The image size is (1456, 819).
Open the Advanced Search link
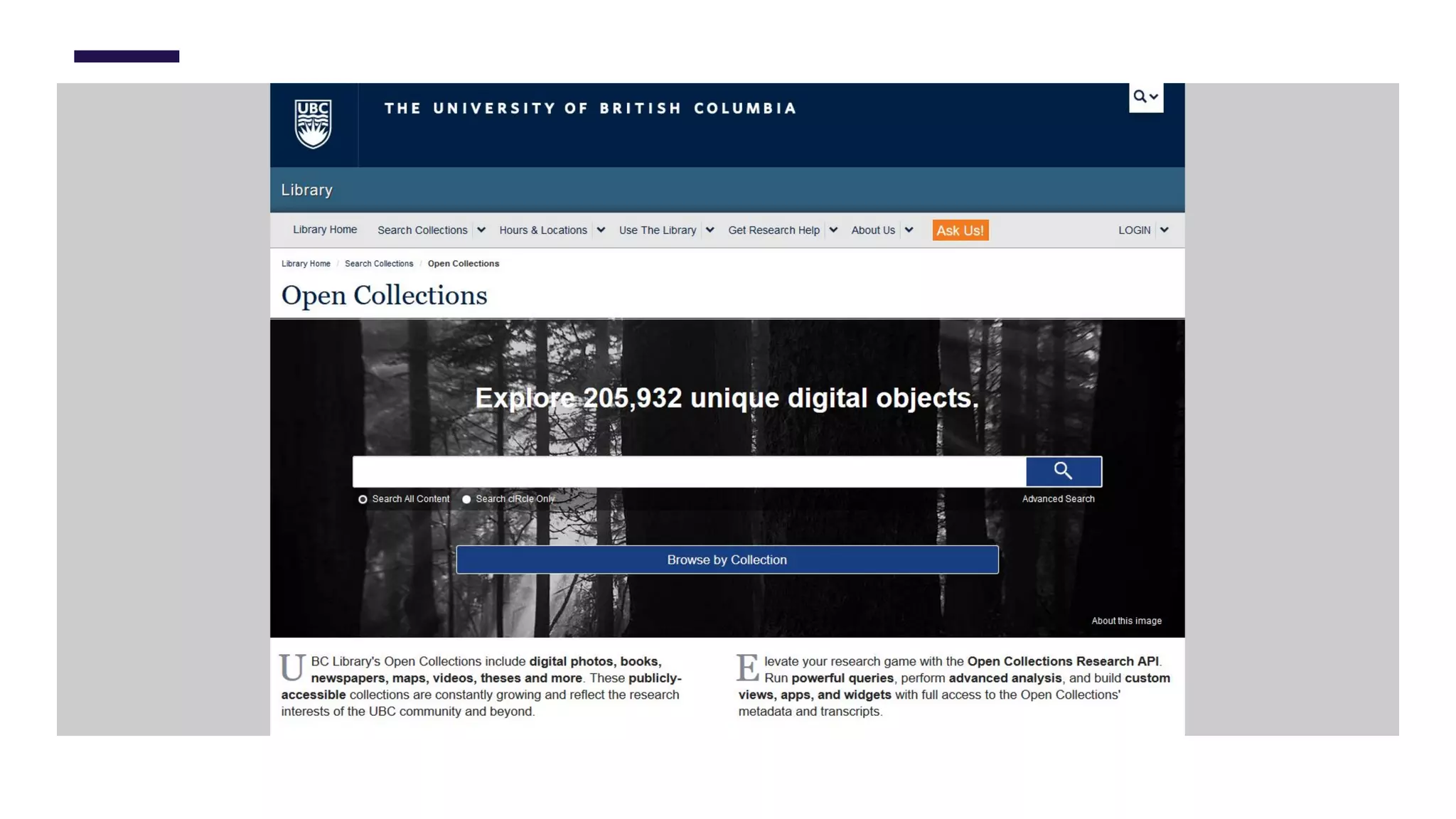click(x=1058, y=499)
